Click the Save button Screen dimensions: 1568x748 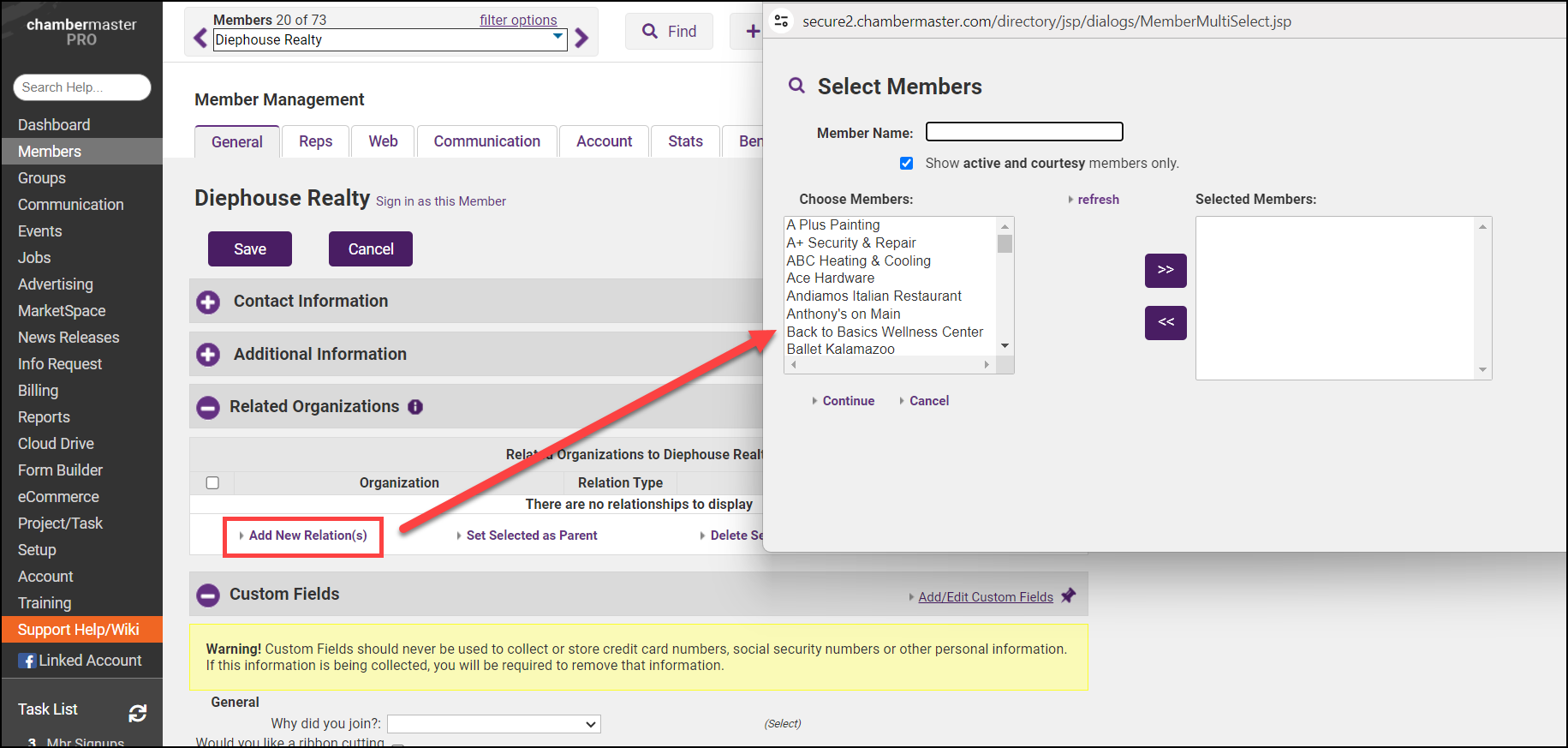point(250,249)
